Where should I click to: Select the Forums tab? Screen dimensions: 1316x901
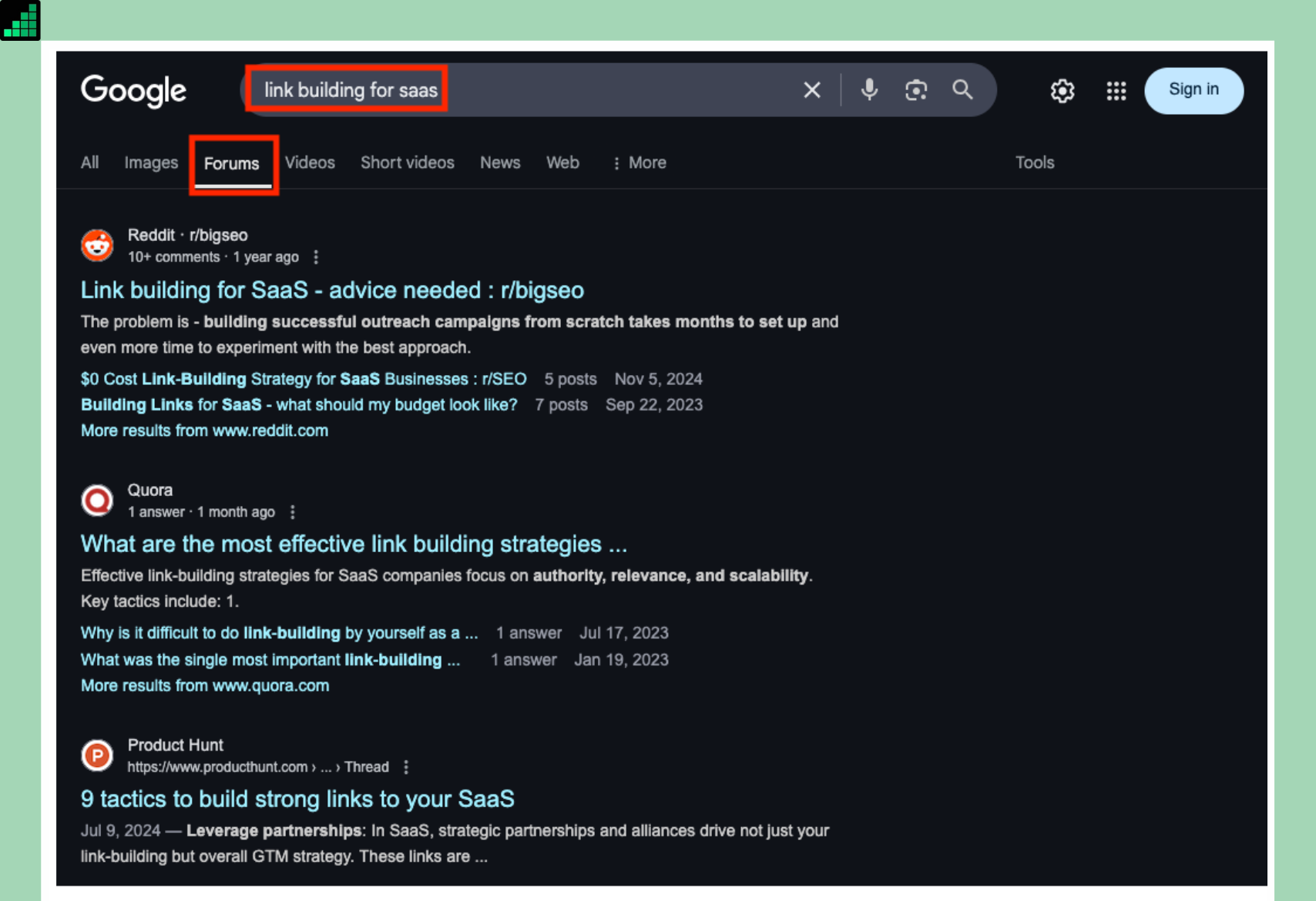pyautogui.click(x=232, y=163)
